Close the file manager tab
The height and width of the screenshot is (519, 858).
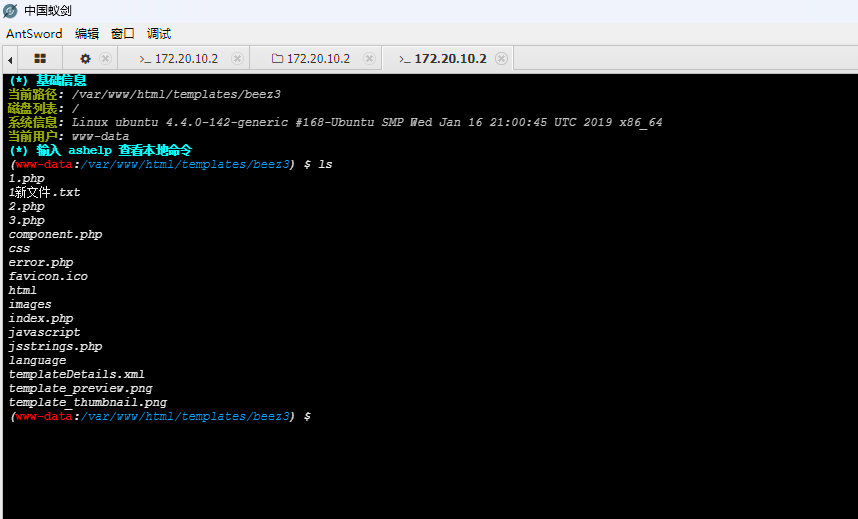[x=369, y=59]
